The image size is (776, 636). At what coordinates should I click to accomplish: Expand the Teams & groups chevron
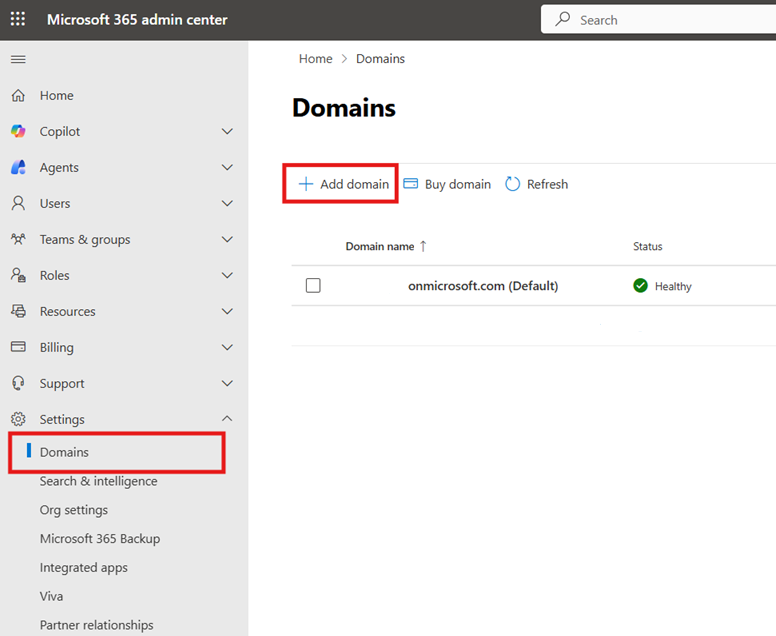[227, 240]
